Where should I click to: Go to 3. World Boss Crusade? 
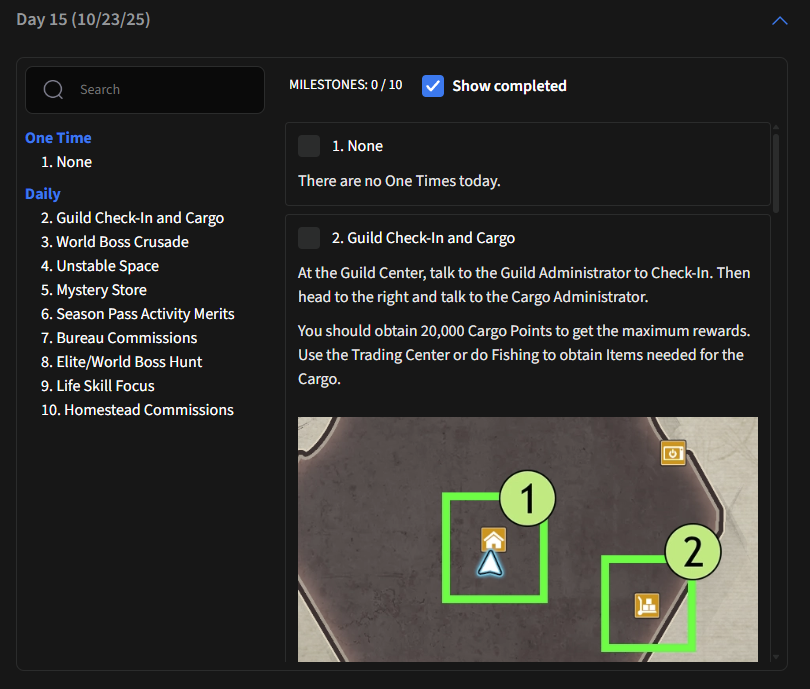pos(115,242)
